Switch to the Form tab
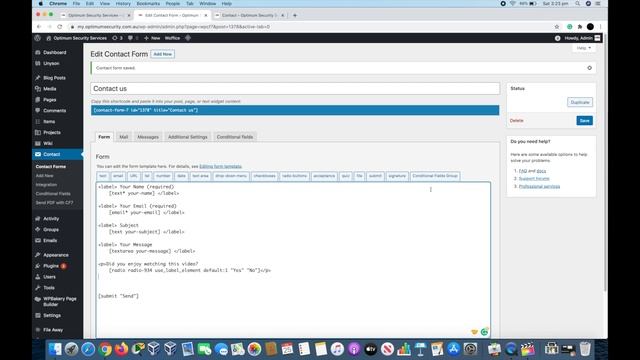This screenshot has width=640, height=360. click(104, 137)
